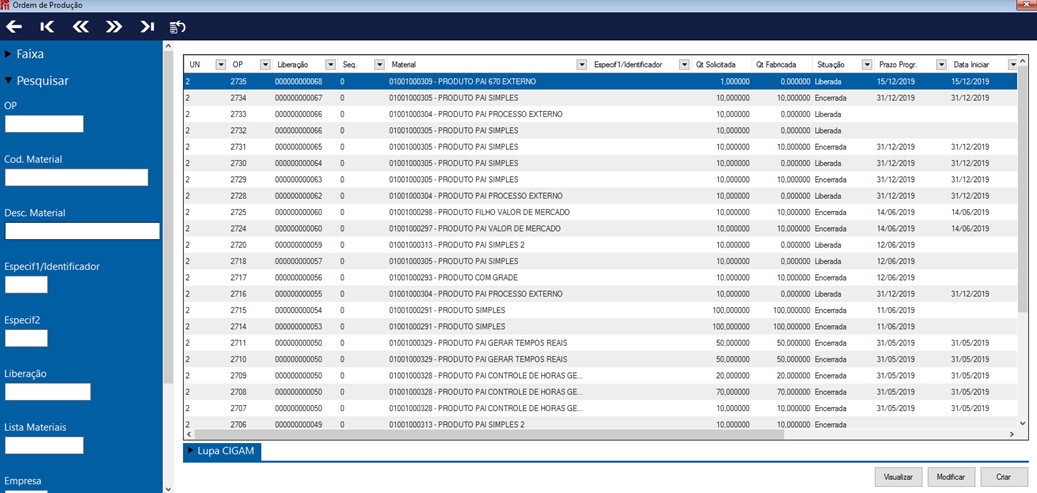Go to last record icon

point(147,27)
